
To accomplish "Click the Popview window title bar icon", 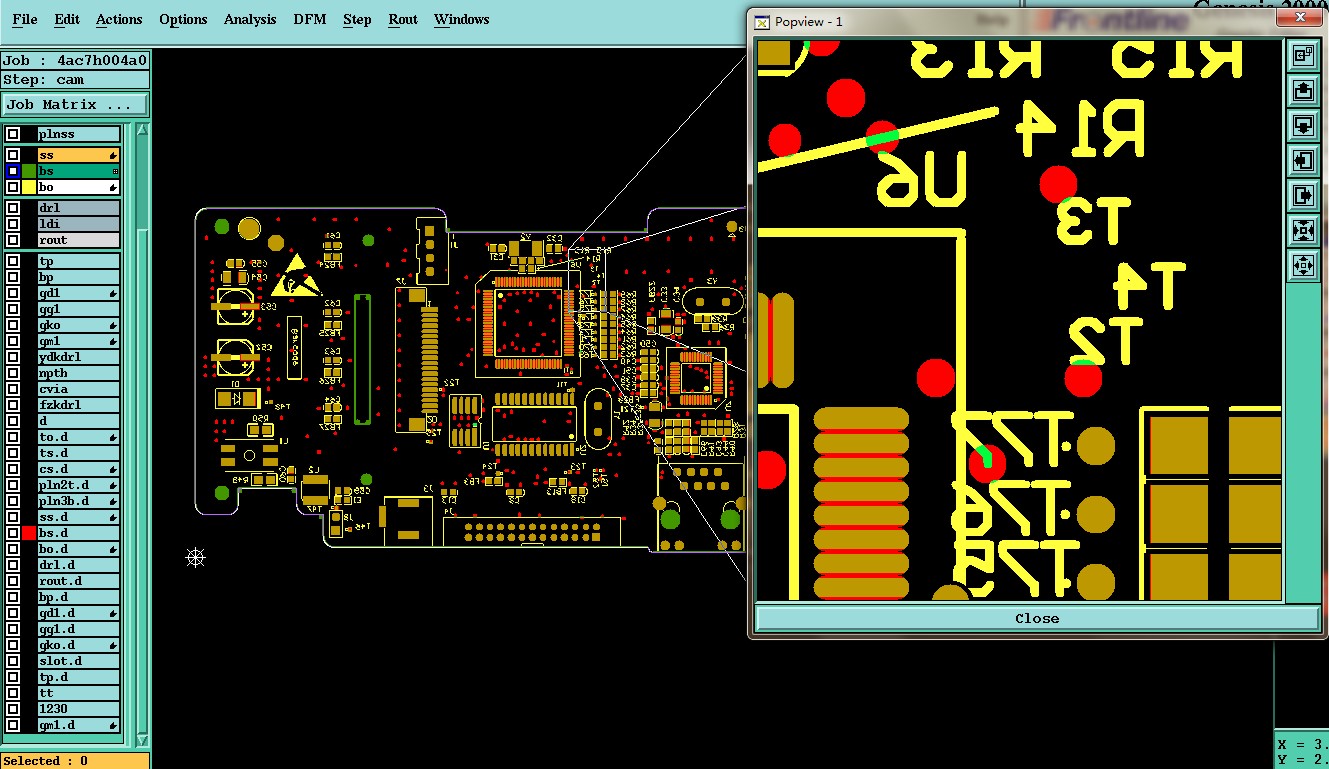I will pyautogui.click(x=762, y=21).
